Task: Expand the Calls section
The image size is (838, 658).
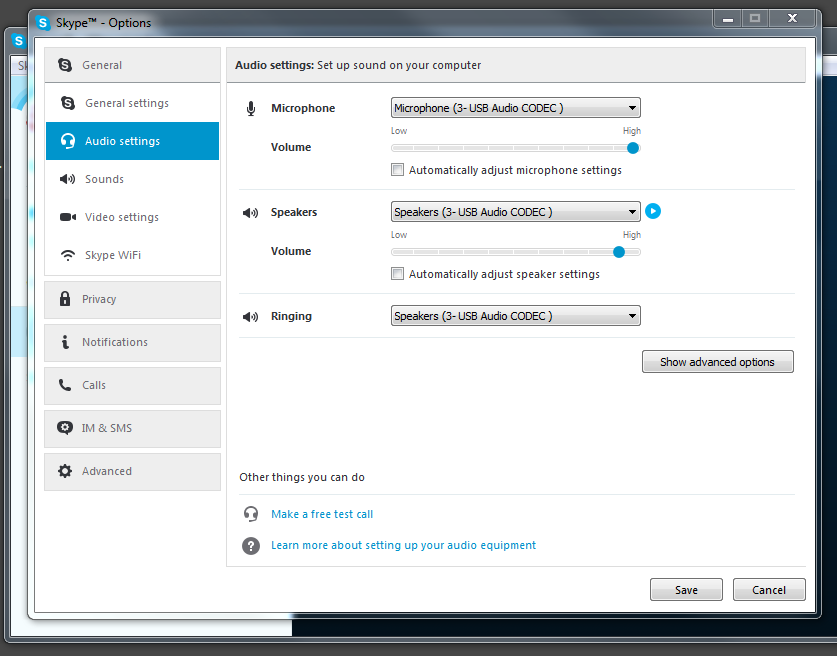Action: click(133, 385)
